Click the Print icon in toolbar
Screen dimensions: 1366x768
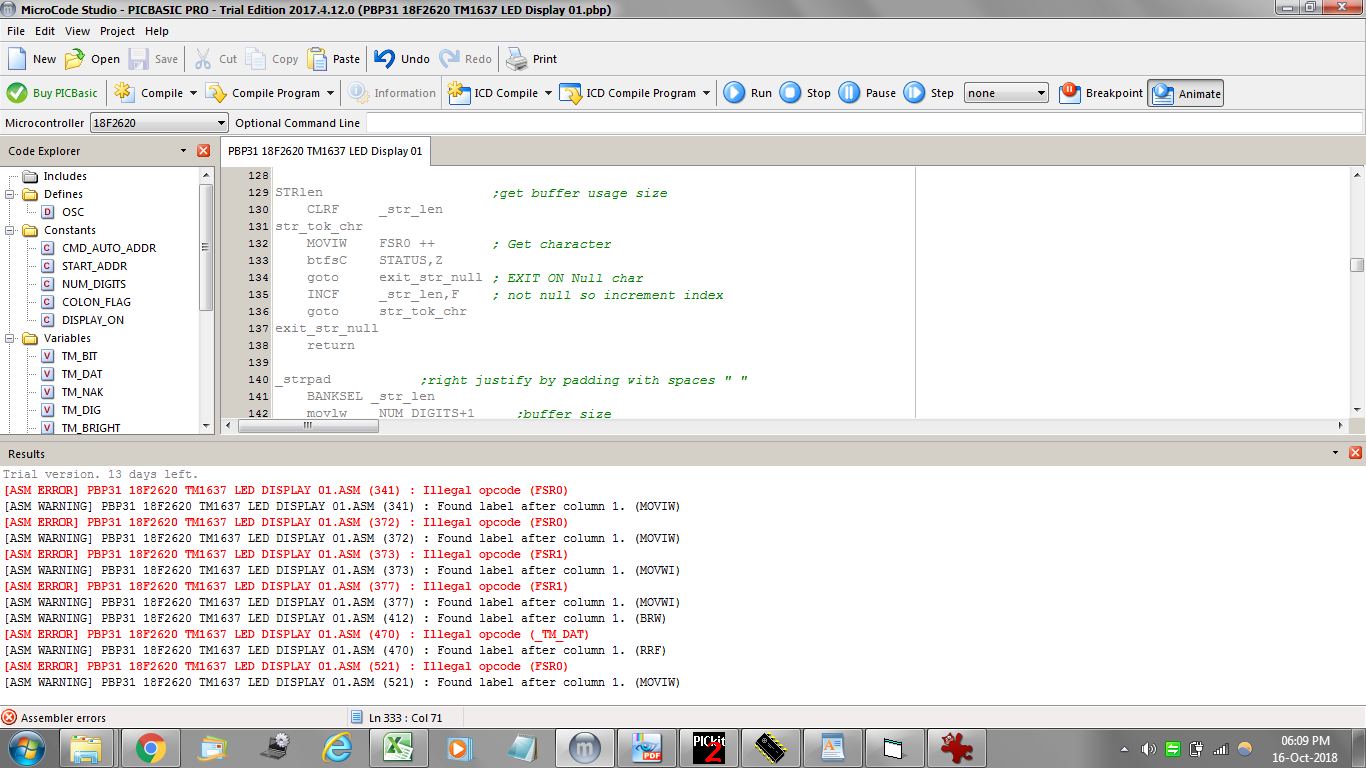[516, 59]
